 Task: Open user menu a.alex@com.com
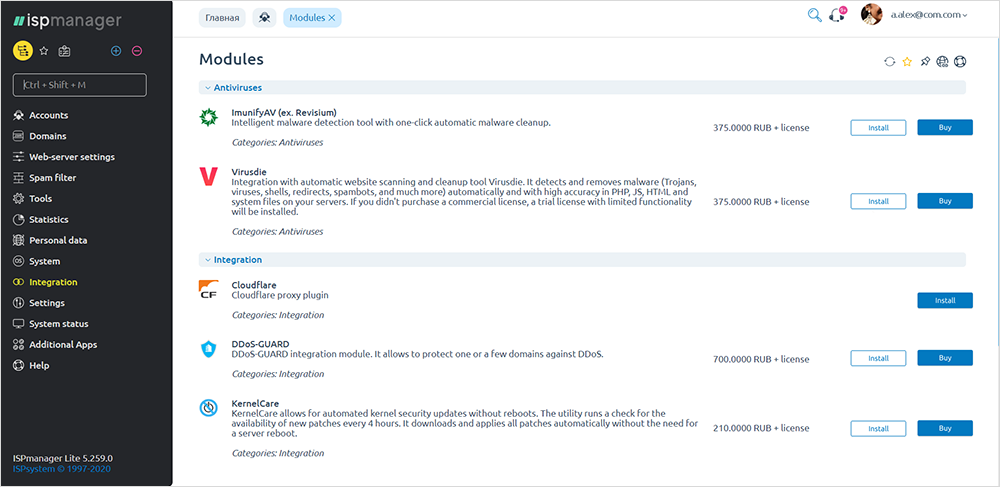929,15
